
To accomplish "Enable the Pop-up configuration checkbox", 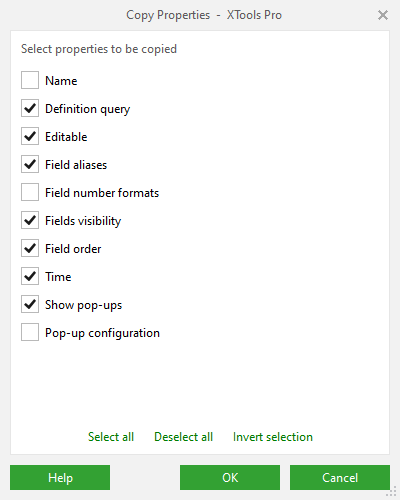I will click(30, 332).
